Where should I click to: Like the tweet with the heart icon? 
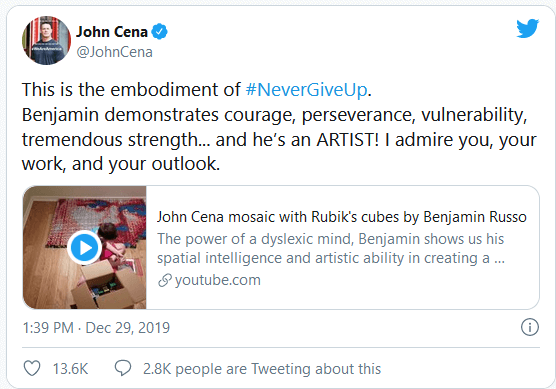point(32,368)
